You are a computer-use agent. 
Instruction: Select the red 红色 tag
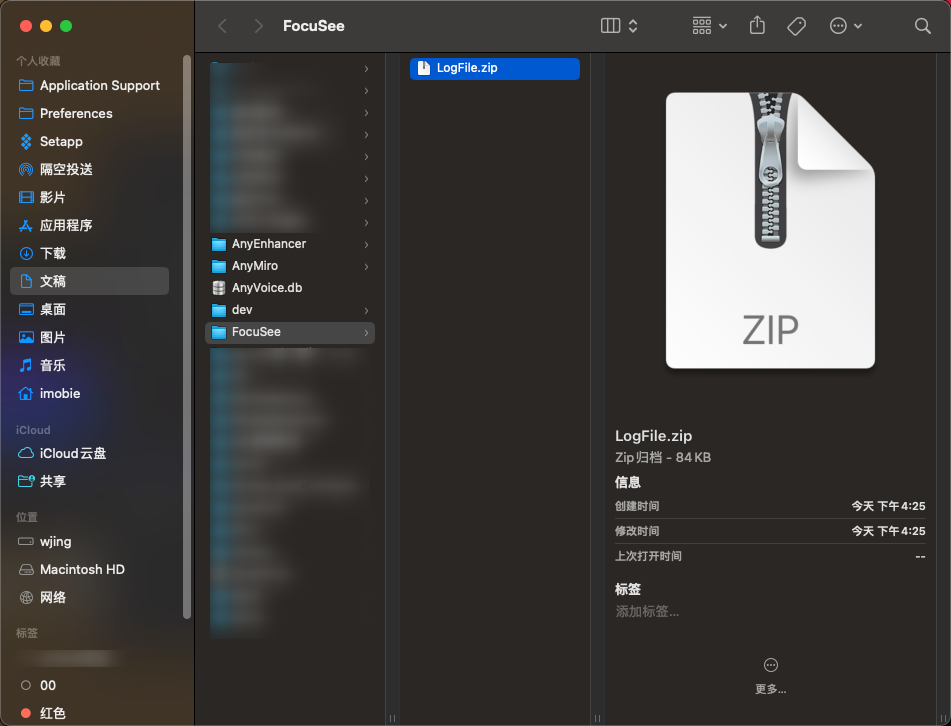[52, 713]
